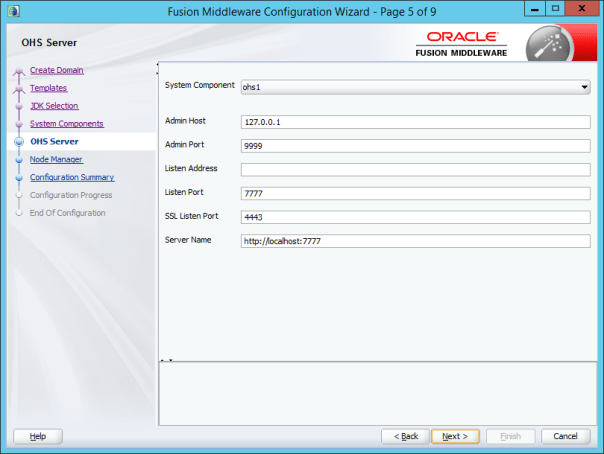Collapse the message pane using splitter arrows

(168, 358)
